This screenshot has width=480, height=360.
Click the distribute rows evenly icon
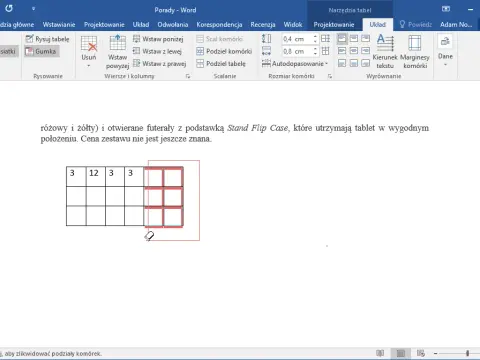(x=325, y=39)
